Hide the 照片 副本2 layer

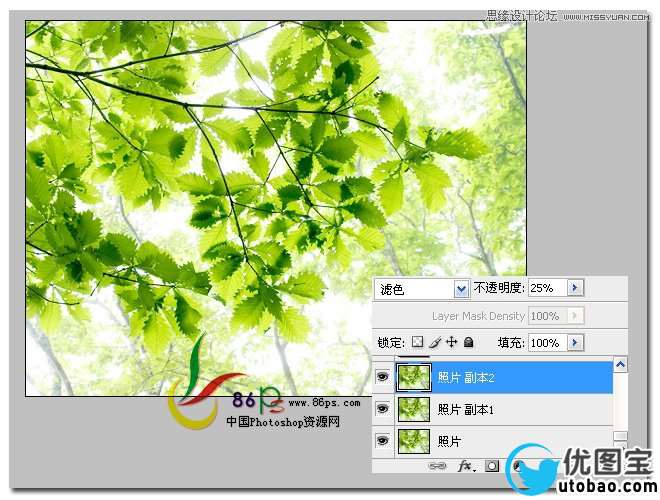[383, 376]
